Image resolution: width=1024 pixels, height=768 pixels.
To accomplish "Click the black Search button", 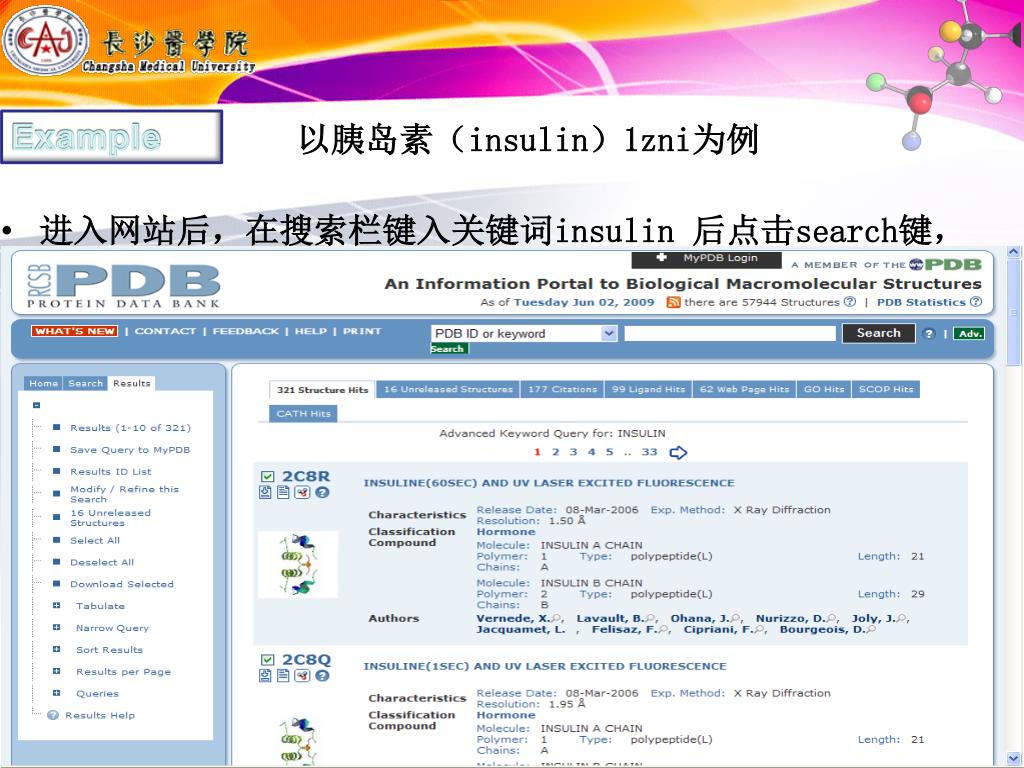I will [x=878, y=333].
